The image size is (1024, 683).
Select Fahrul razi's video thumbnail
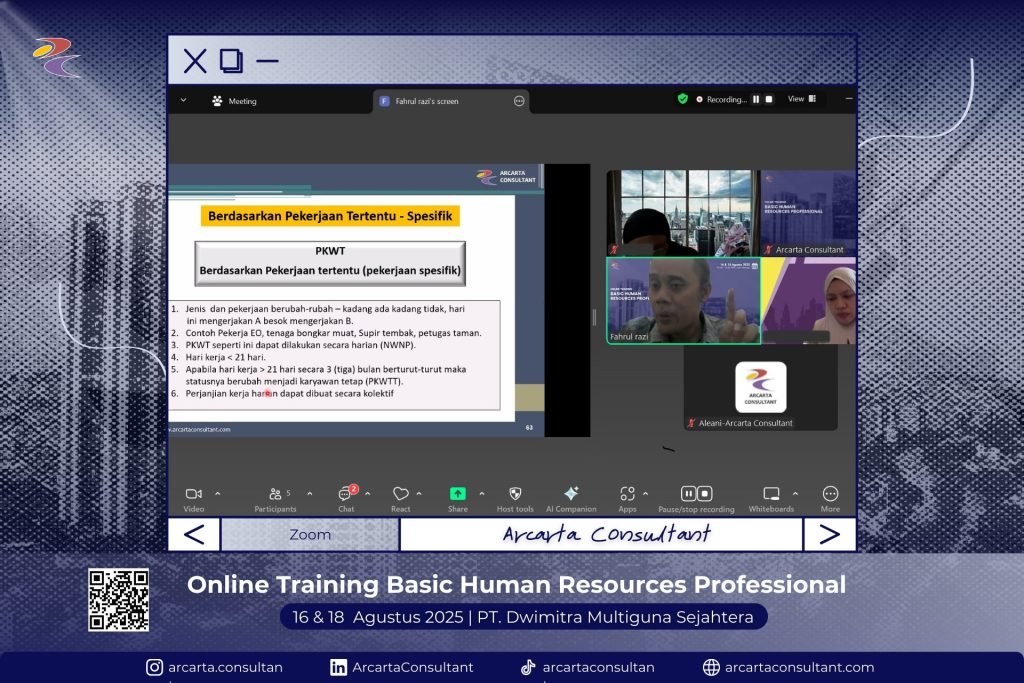coord(683,301)
